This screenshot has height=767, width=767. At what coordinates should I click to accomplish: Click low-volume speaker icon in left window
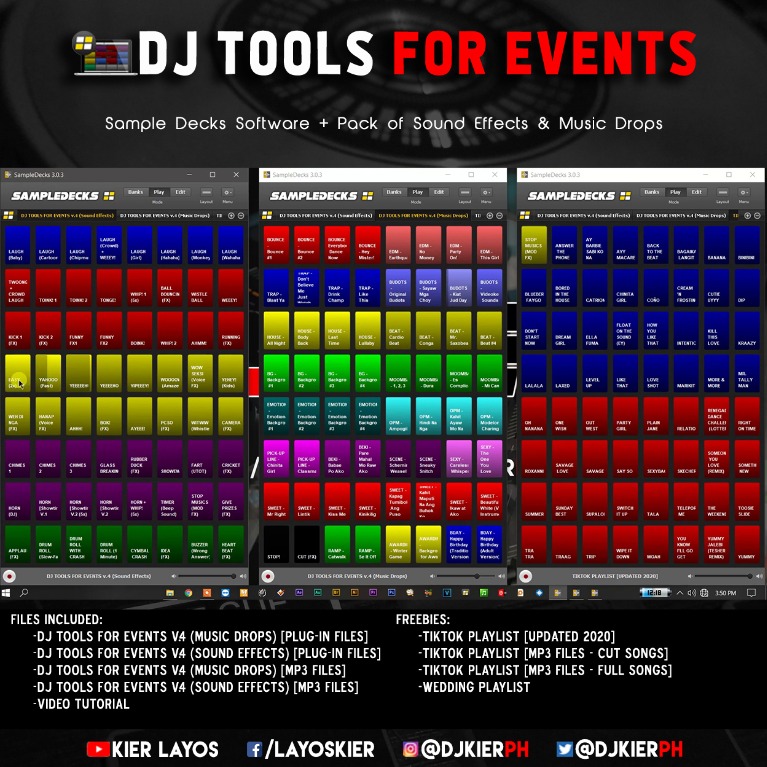tap(174, 576)
